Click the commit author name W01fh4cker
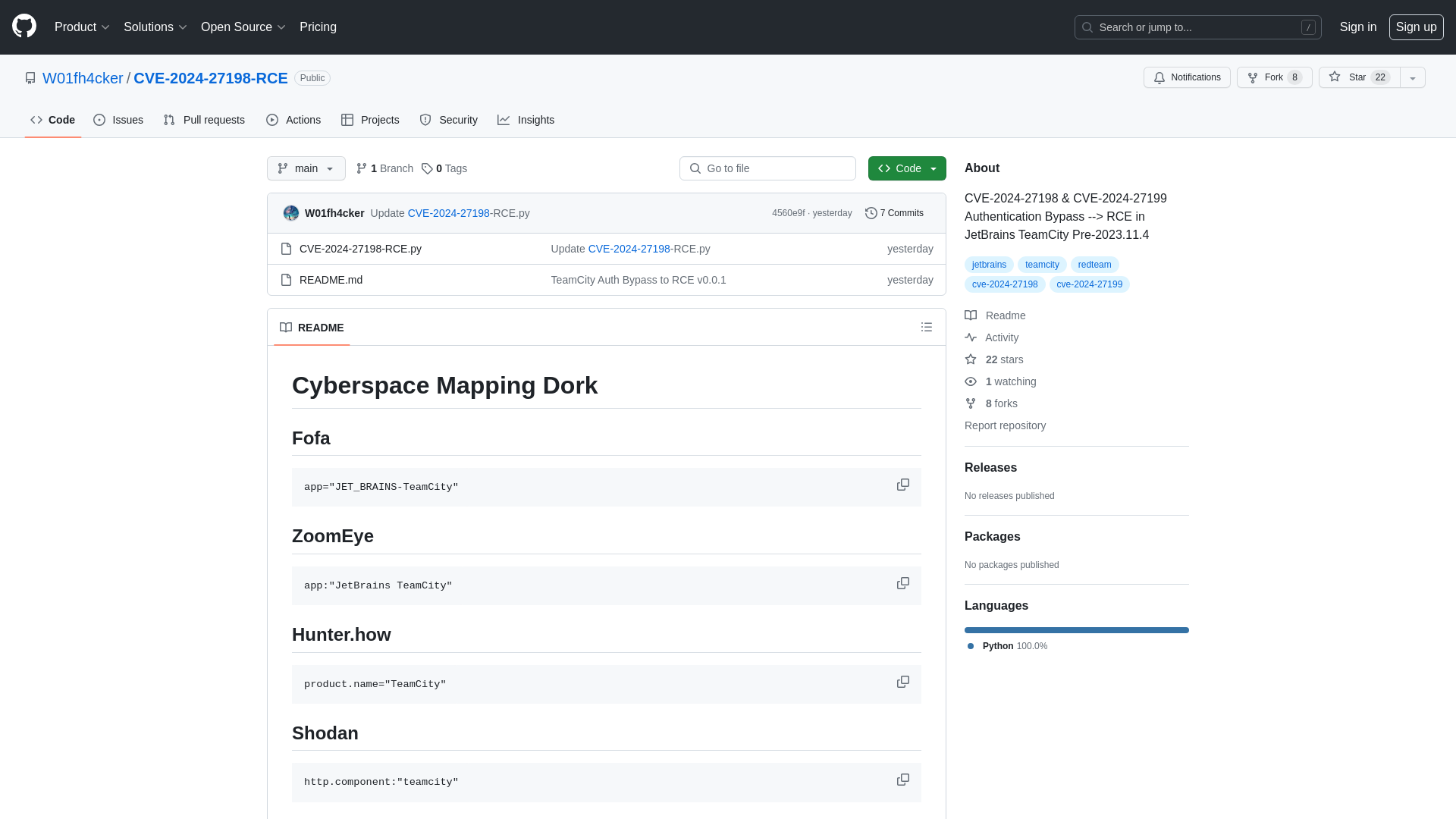The height and width of the screenshot is (819, 1456). [334, 213]
